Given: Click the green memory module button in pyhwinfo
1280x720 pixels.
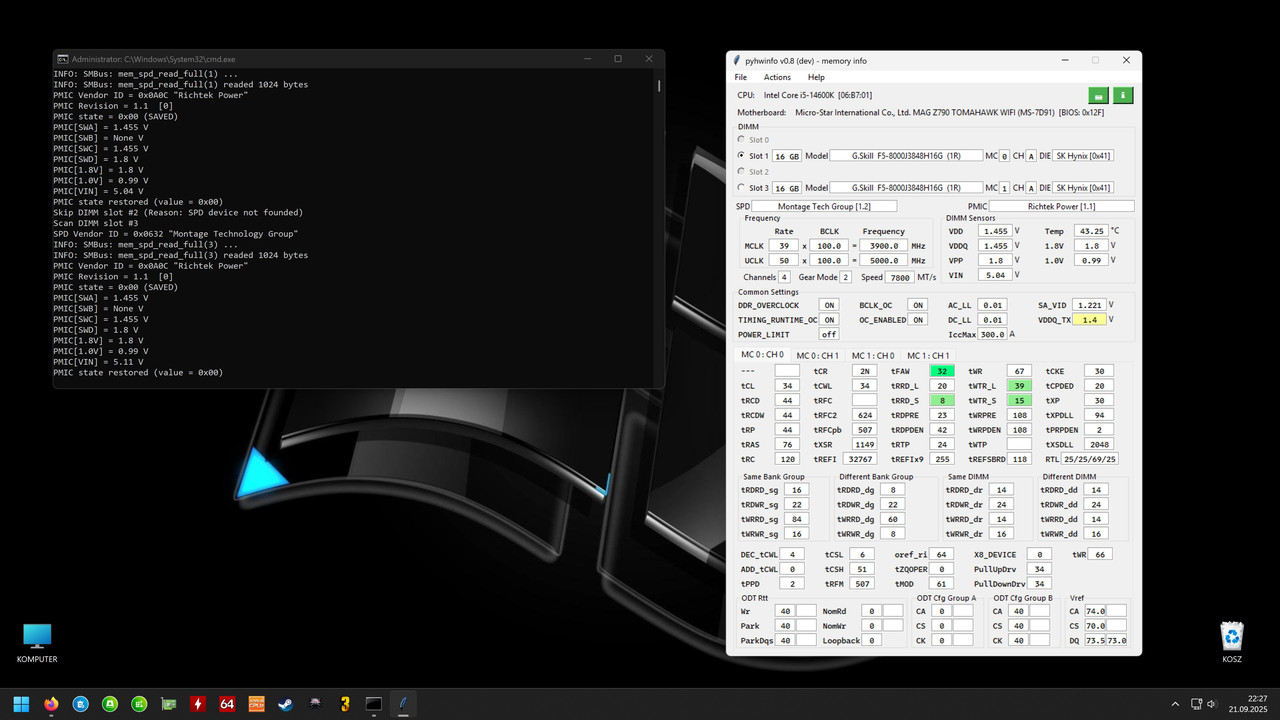Looking at the screenshot, I should [x=1099, y=96].
